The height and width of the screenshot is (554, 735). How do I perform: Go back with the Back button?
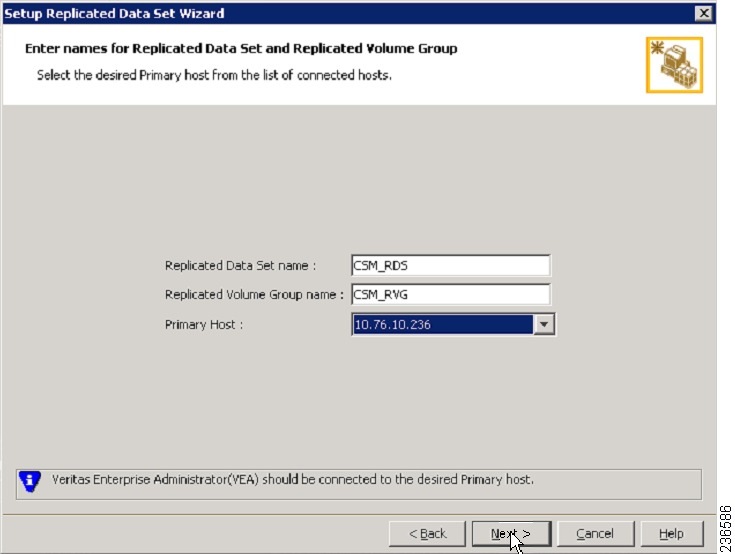427,533
